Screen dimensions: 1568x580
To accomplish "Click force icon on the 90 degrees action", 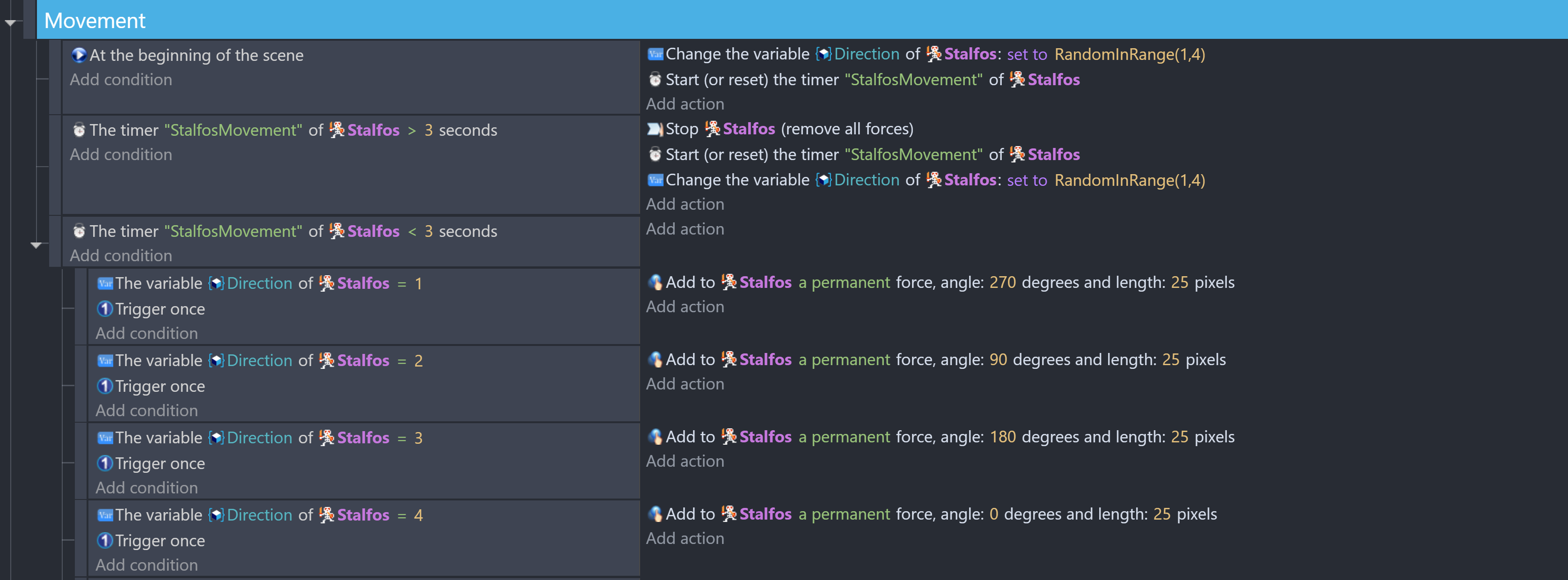I will (655, 360).
